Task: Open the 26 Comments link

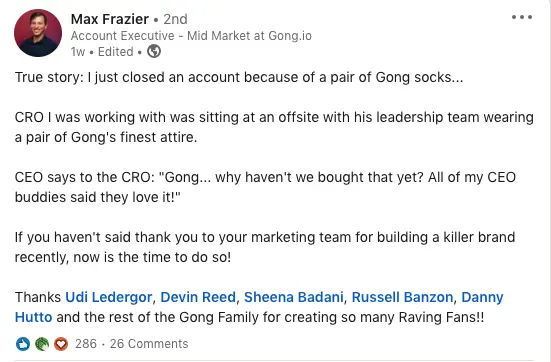Action: click(x=149, y=344)
